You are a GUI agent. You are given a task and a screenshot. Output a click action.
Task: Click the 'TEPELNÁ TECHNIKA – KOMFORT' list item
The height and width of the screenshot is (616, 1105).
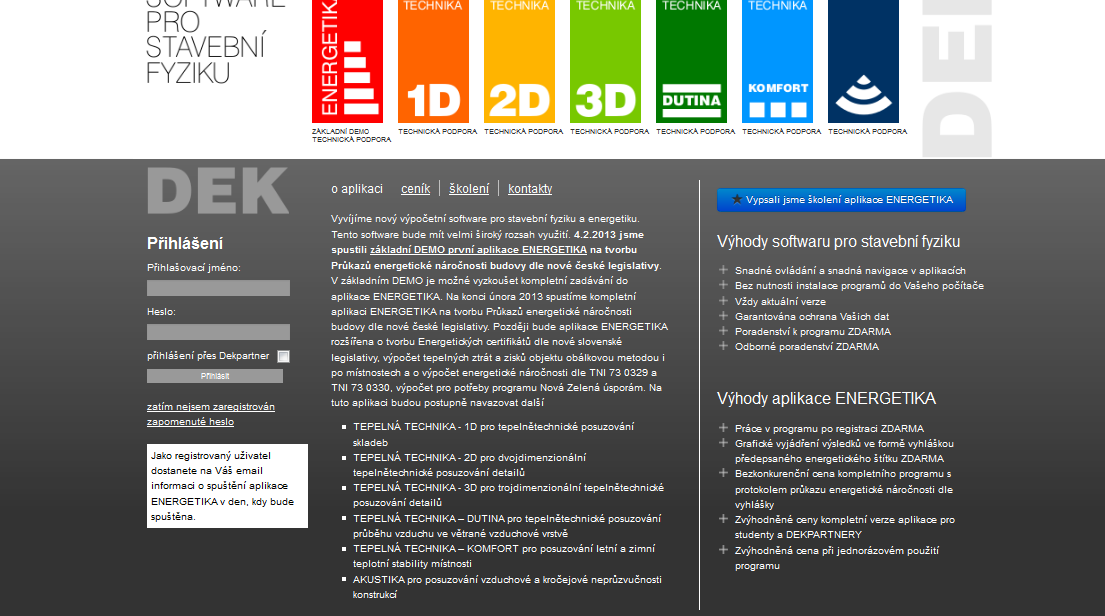click(504, 556)
